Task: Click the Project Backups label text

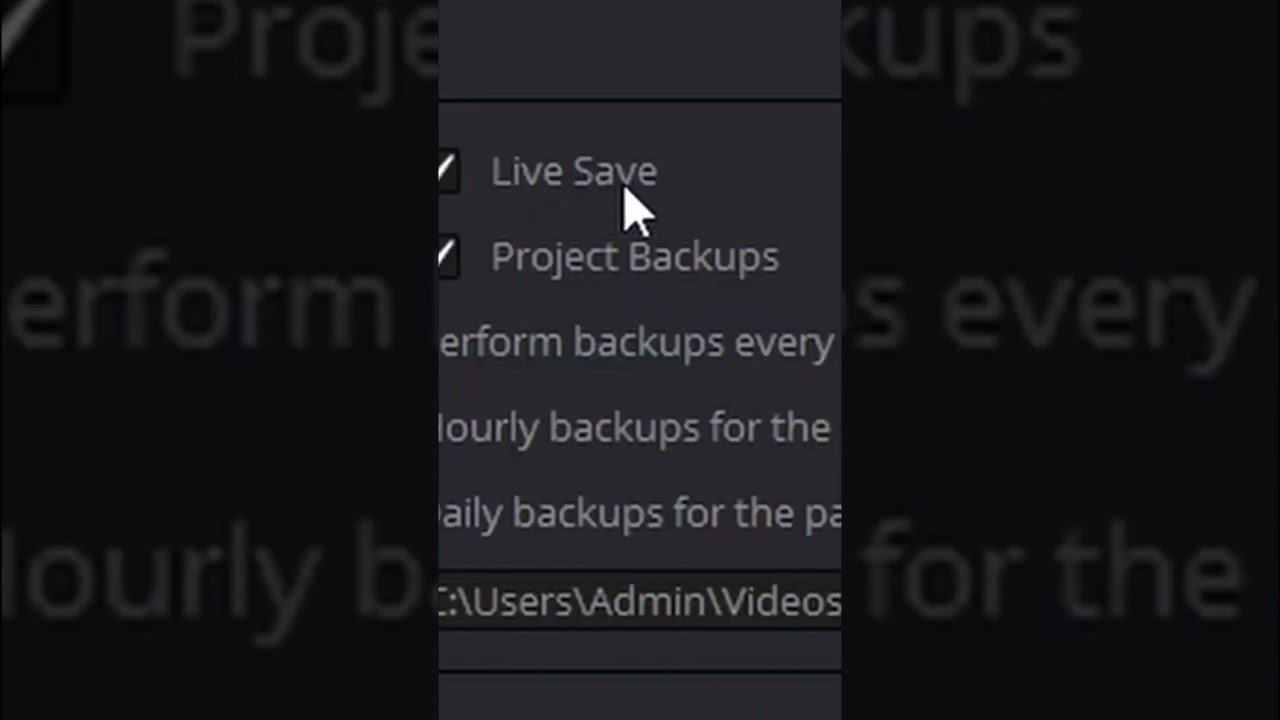Action: (x=635, y=257)
